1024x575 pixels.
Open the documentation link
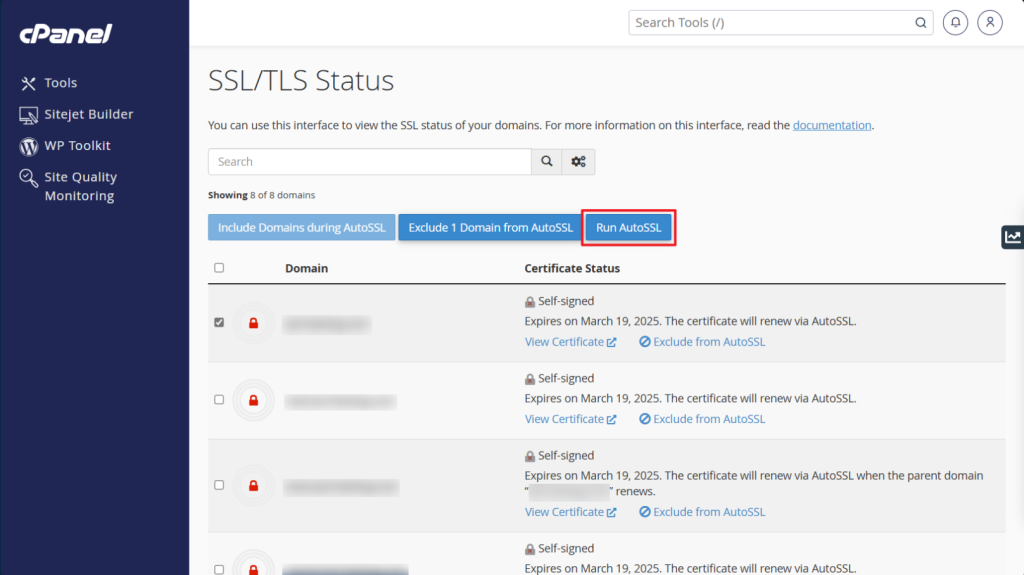(x=832, y=125)
